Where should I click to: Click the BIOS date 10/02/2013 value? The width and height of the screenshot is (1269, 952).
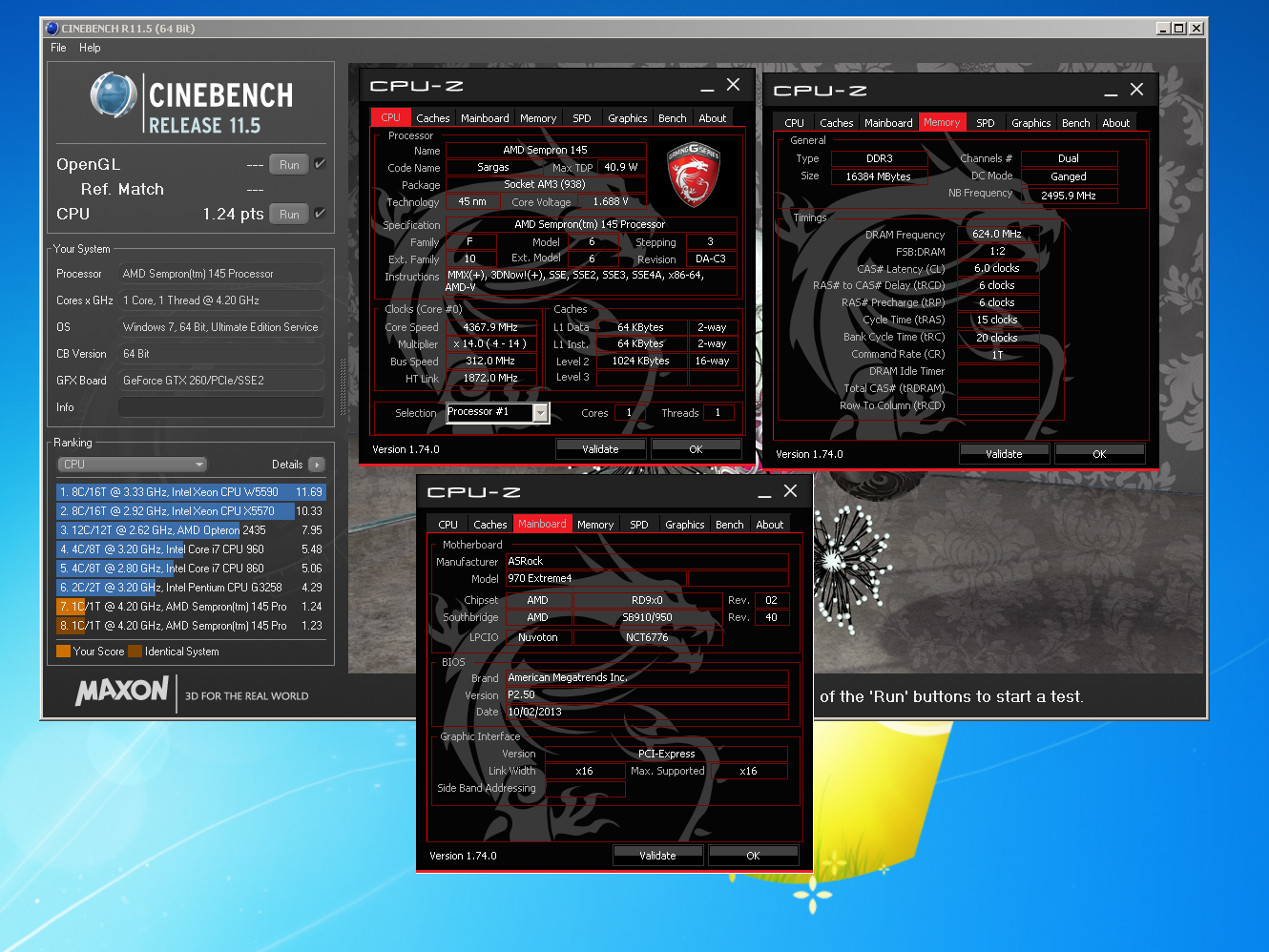[647, 713]
